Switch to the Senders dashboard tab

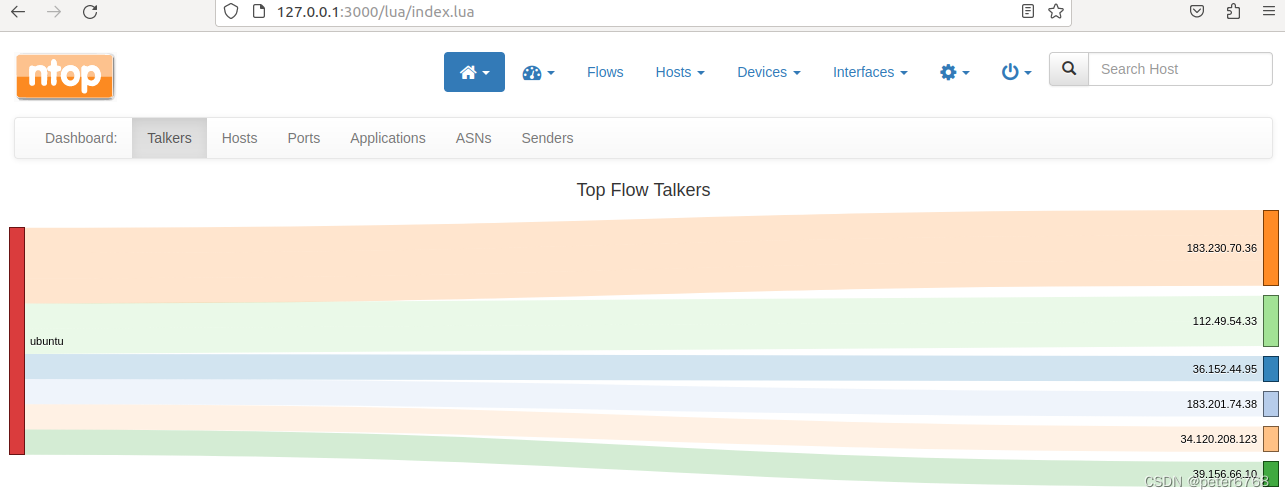547,138
